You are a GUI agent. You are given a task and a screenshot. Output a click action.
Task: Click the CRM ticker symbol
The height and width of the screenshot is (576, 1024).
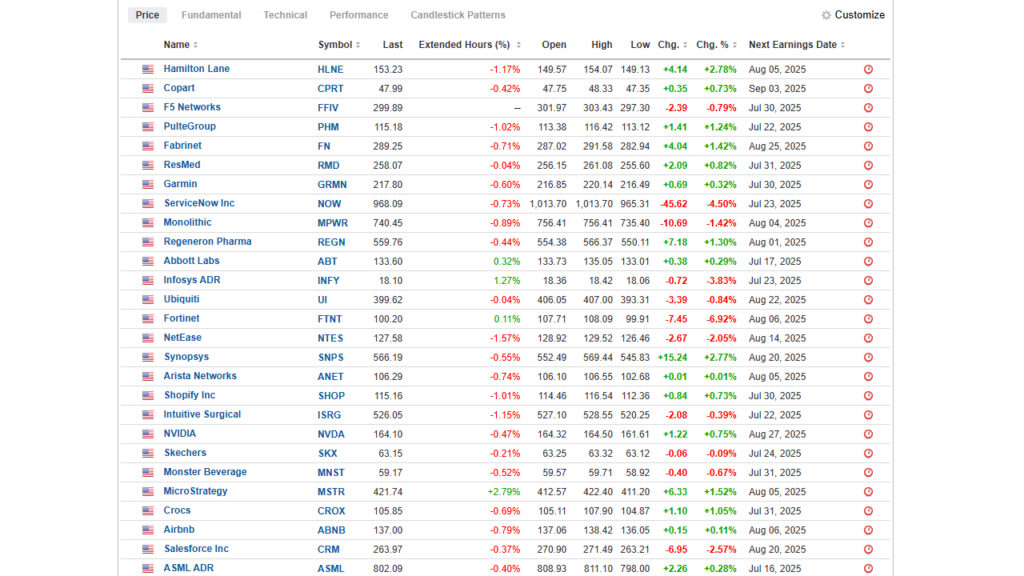(x=328, y=549)
